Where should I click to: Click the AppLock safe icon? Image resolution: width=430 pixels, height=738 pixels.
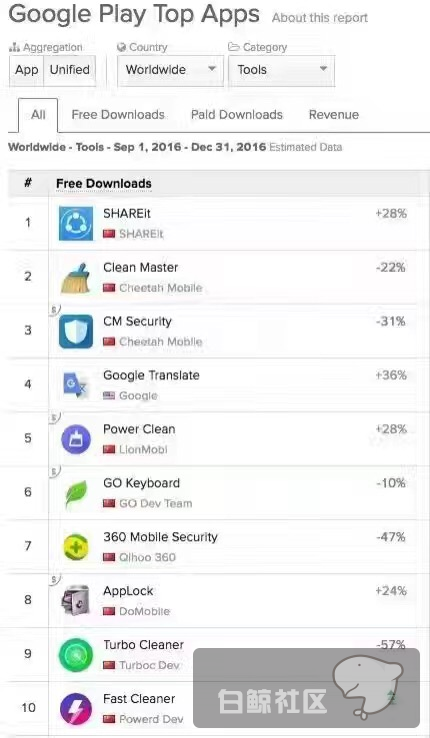tap(76, 601)
